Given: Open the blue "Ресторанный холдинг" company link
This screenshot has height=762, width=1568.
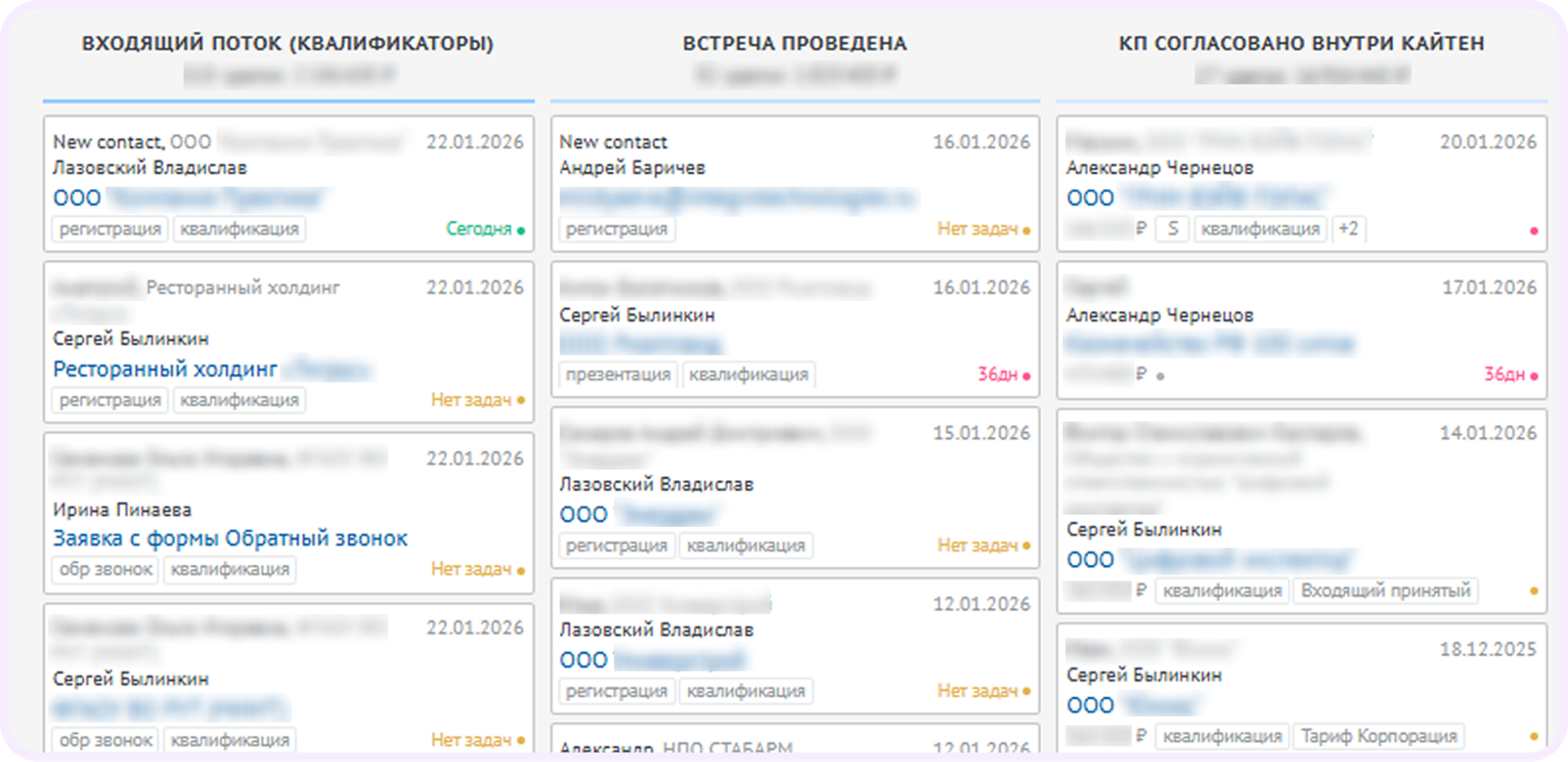Looking at the screenshot, I should pyautogui.click(x=165, y=368).
